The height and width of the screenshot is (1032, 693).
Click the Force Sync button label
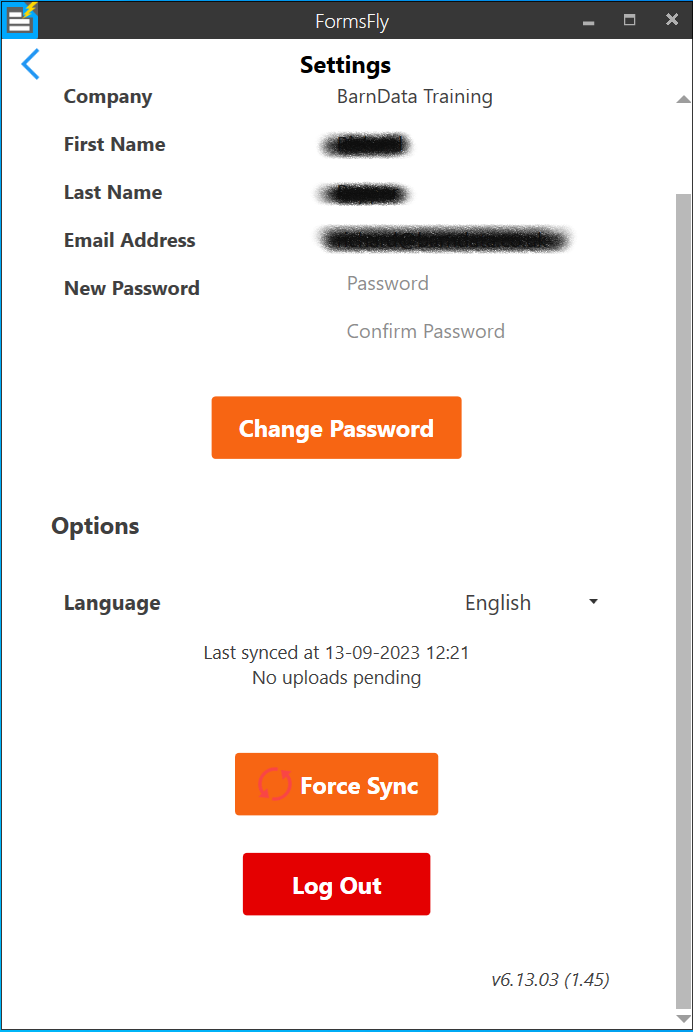359,786
